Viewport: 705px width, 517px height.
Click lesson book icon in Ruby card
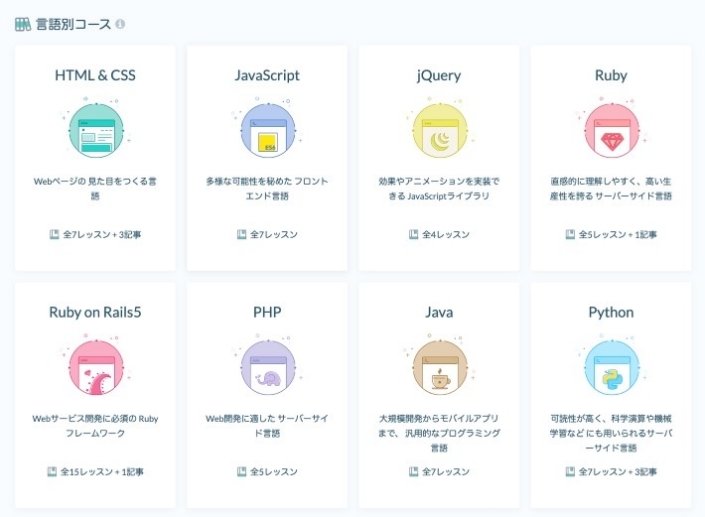(x=570, y=234)
